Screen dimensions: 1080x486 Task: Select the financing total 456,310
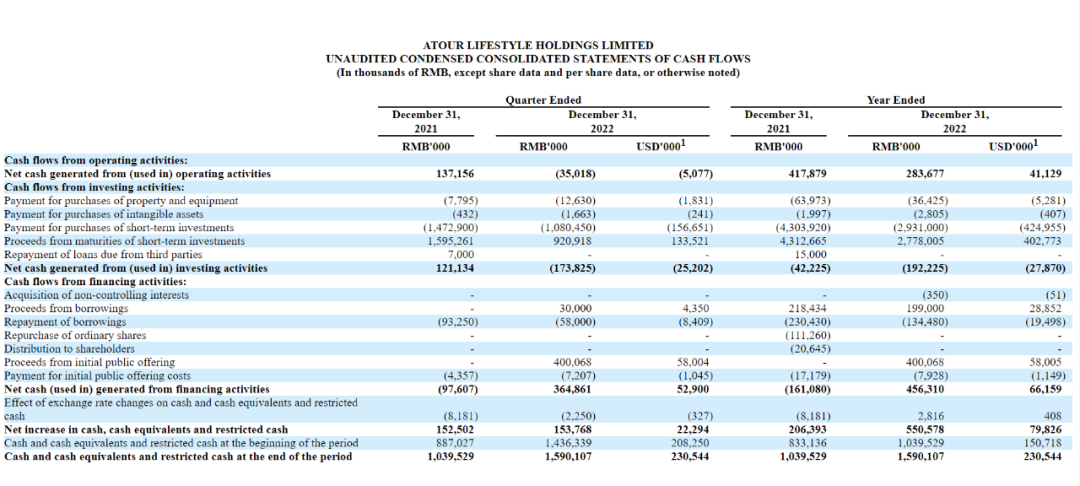point(926,389)
